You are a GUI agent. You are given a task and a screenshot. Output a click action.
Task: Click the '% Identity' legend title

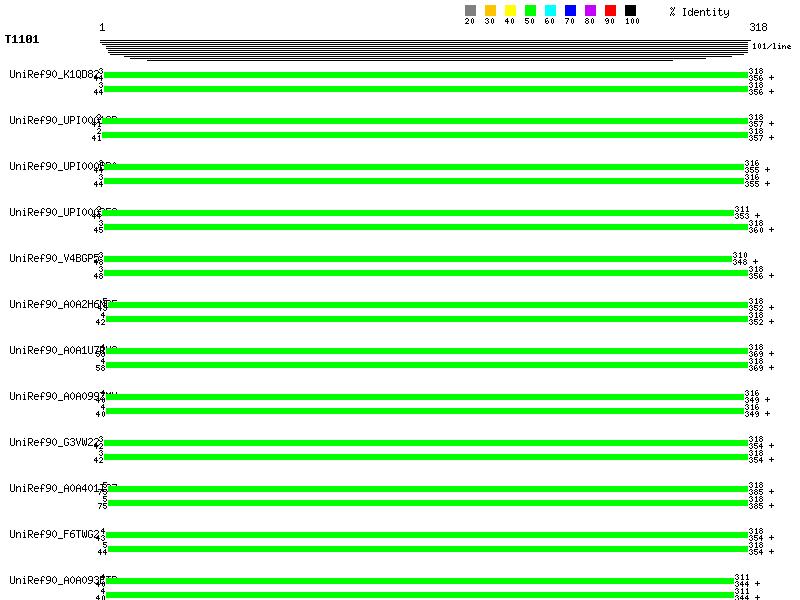[699, 12]
